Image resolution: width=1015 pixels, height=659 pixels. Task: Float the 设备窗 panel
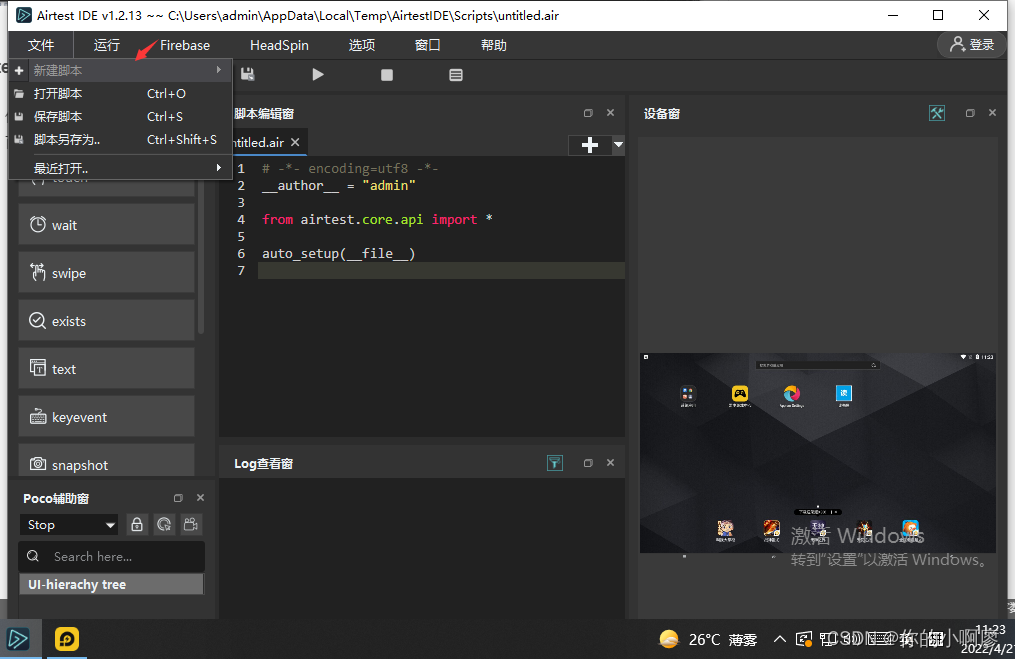(x=970, y=113)
